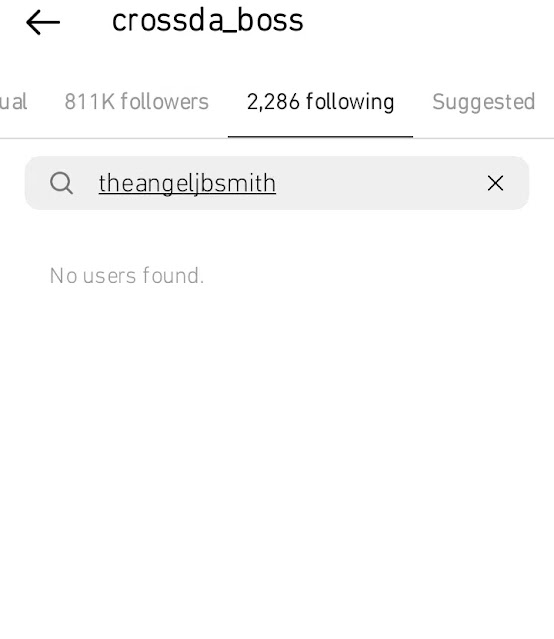
Task: Return to crossda_boss profile via back arrow
Action: [43, 22]
